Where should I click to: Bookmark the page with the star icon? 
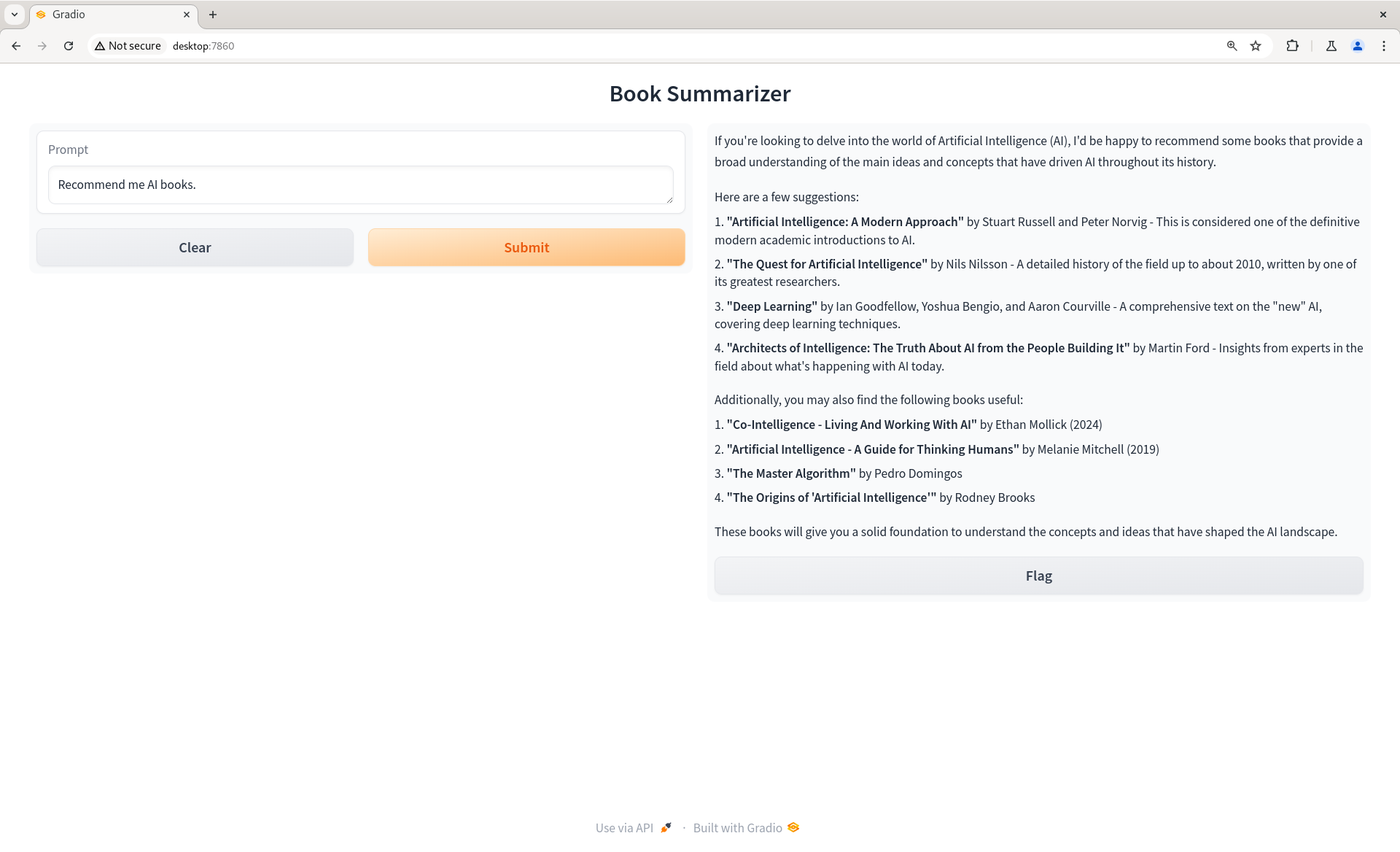tap(1256, 46)
